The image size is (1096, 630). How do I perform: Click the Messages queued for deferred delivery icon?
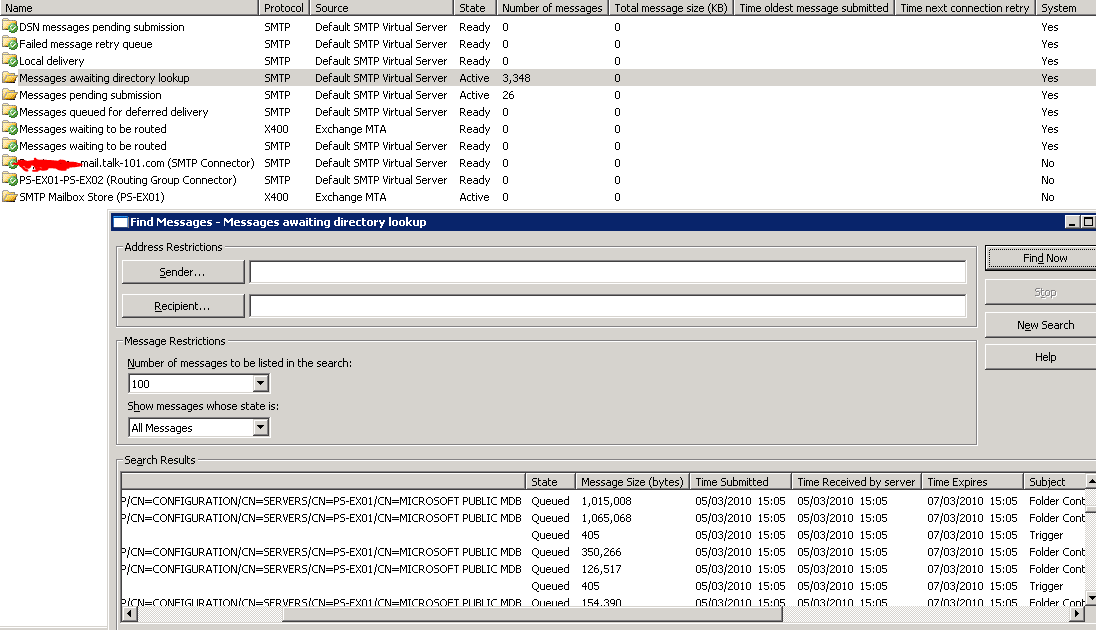10,112
